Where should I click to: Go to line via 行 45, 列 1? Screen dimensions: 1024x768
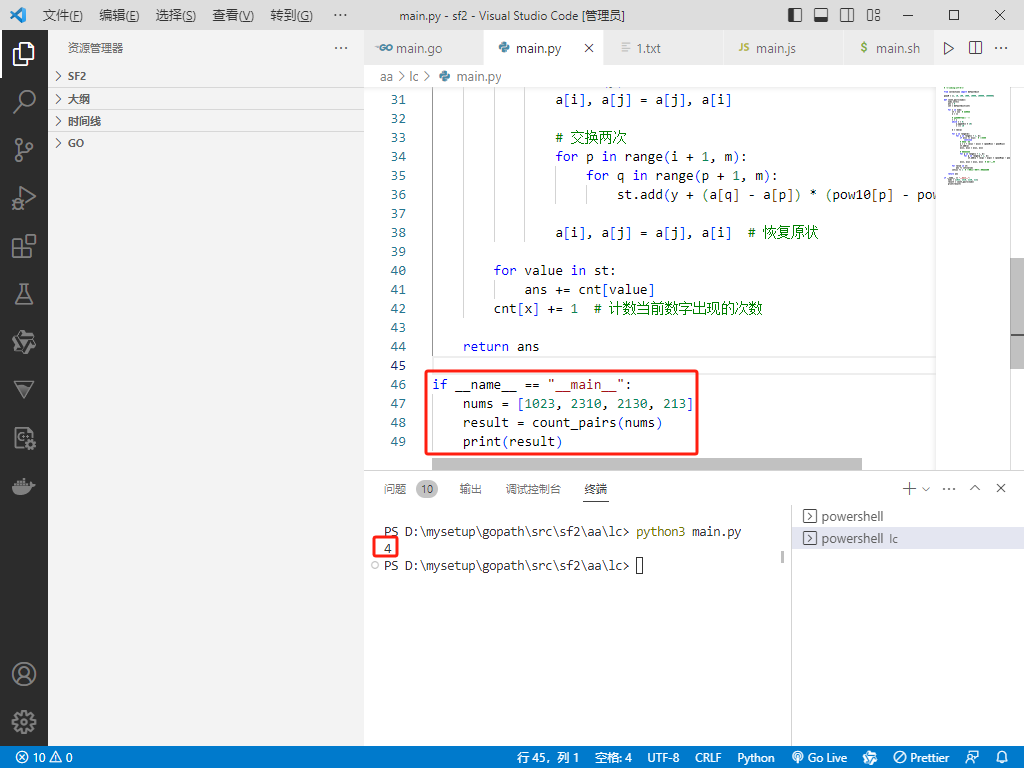click(548, 758)
